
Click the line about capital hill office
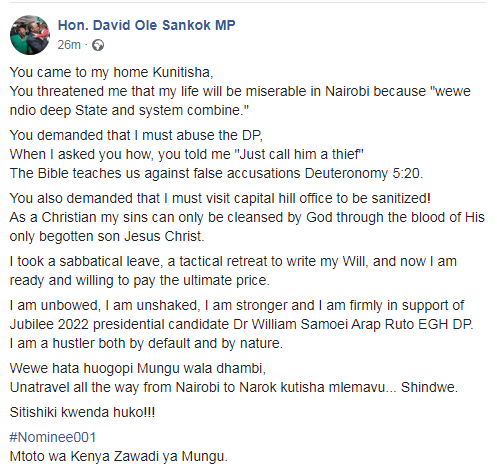pos(220,198)
